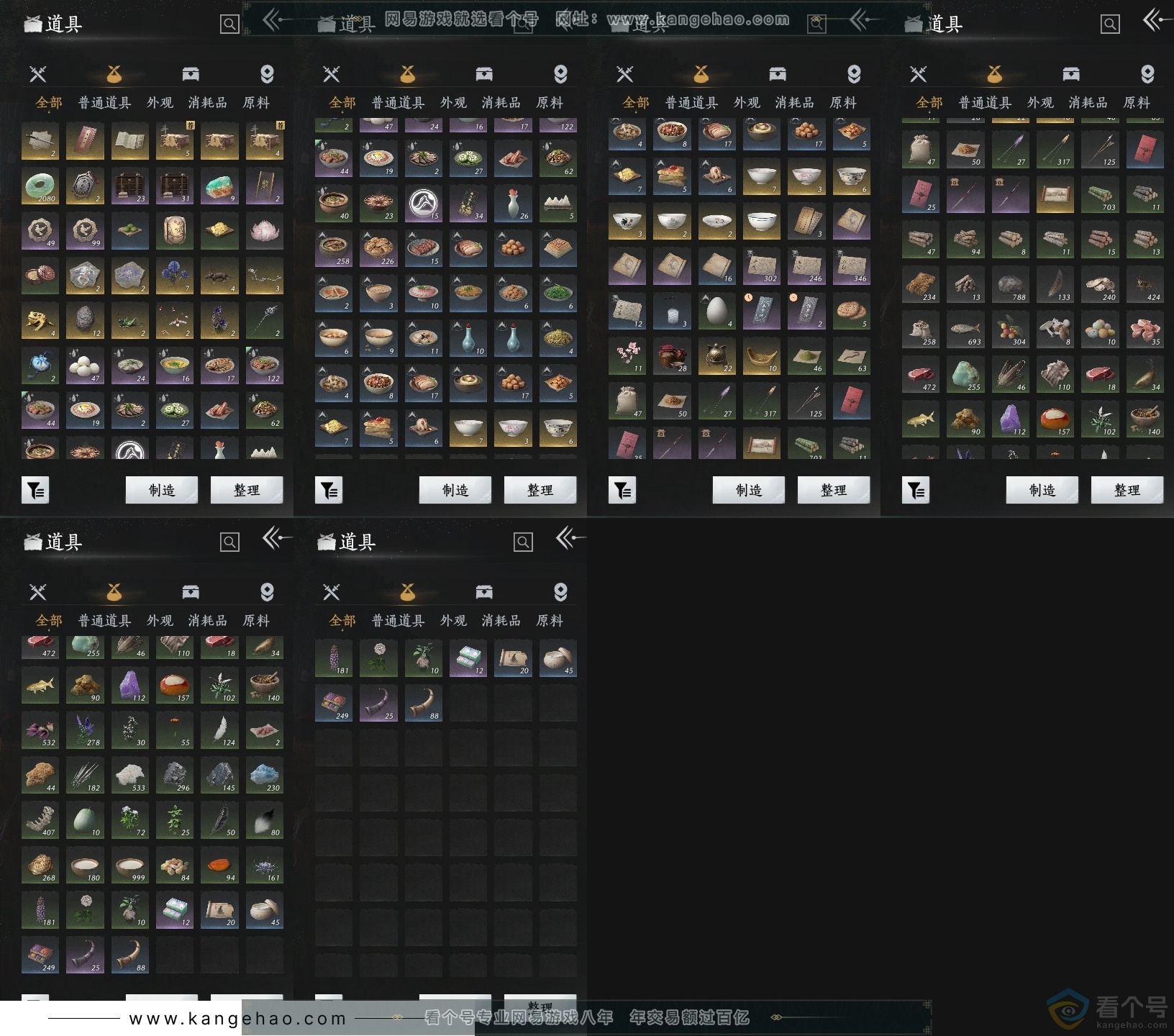
Task: Switch to crossed-swords category in top-left panel
Action: coord(38,73)
